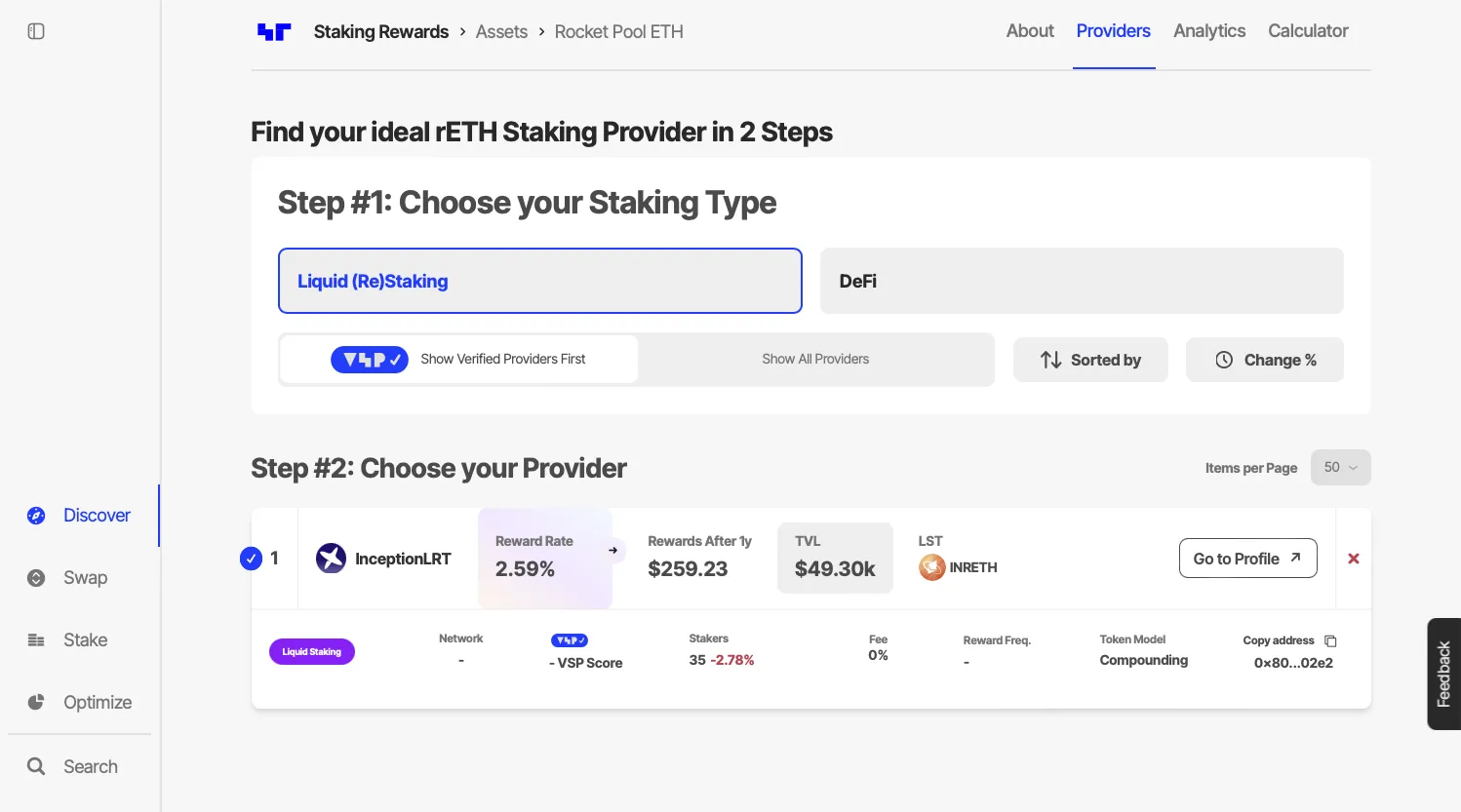This screenshot has width=1461, height=812.
Task: Click the clock icon in Change %
Action: pos(1224,360)
